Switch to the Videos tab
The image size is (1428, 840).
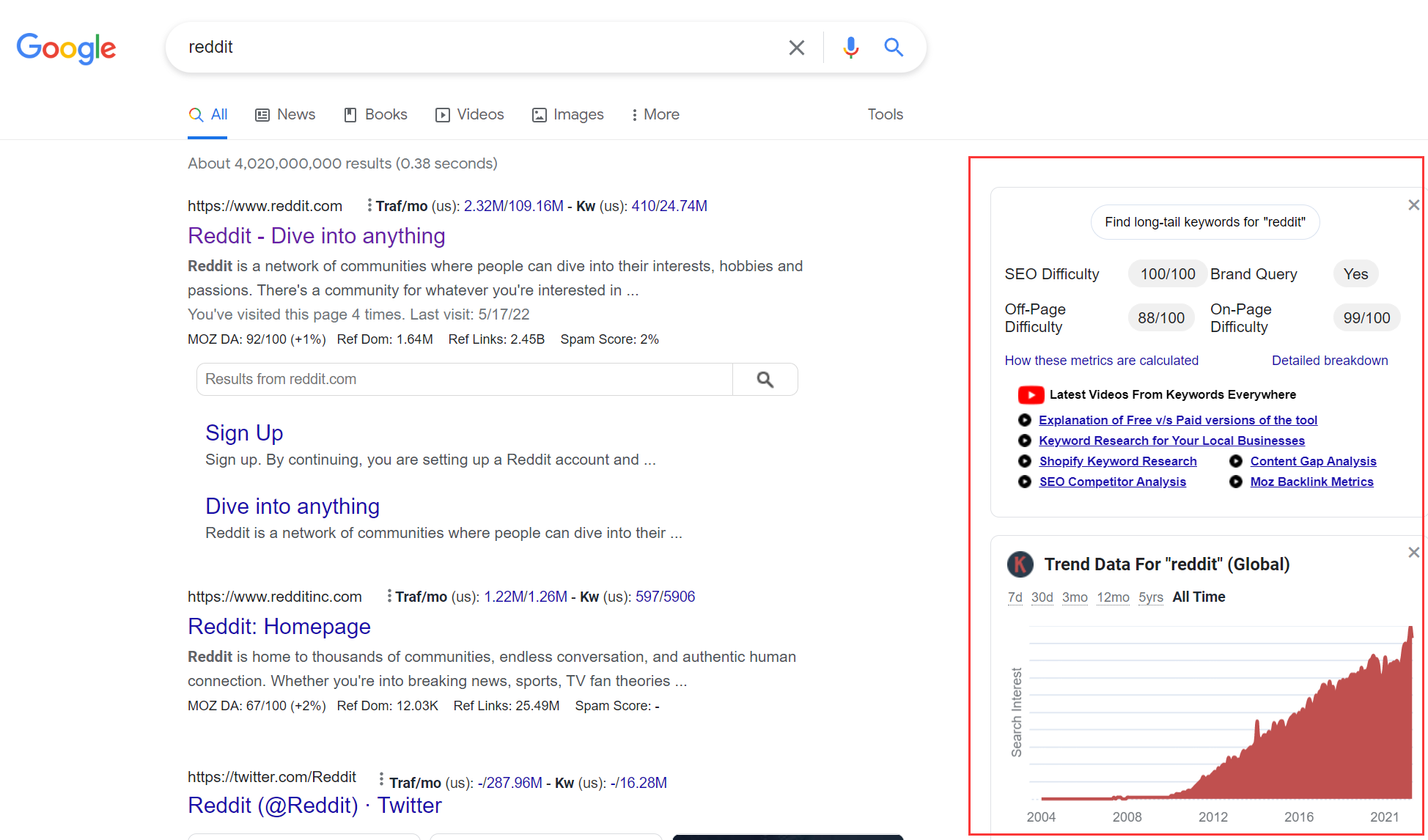tap(469, 114)
